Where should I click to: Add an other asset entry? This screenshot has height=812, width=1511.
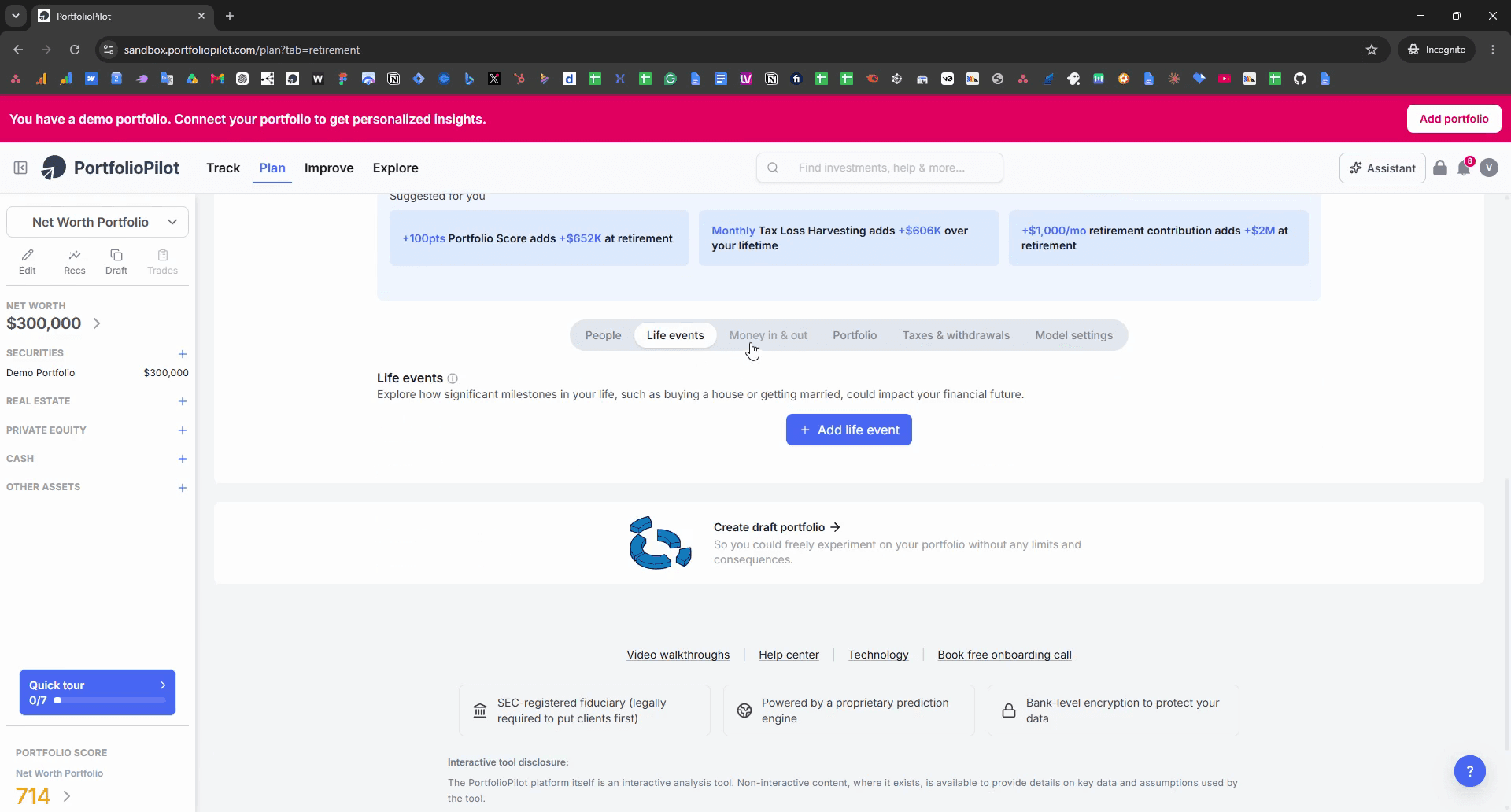(x=183, y=488)
